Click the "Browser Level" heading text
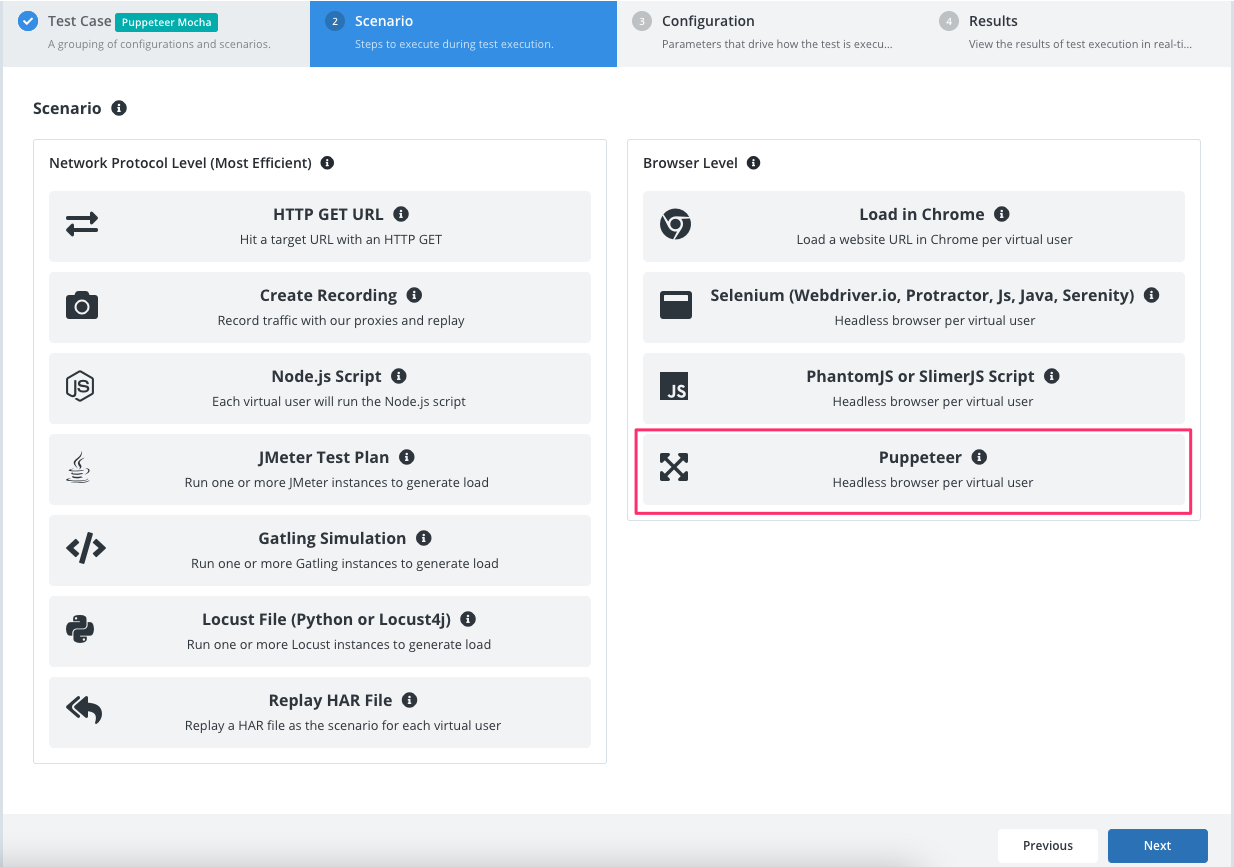Viewport: 1234px width, 867px height. tap(690, 163)
